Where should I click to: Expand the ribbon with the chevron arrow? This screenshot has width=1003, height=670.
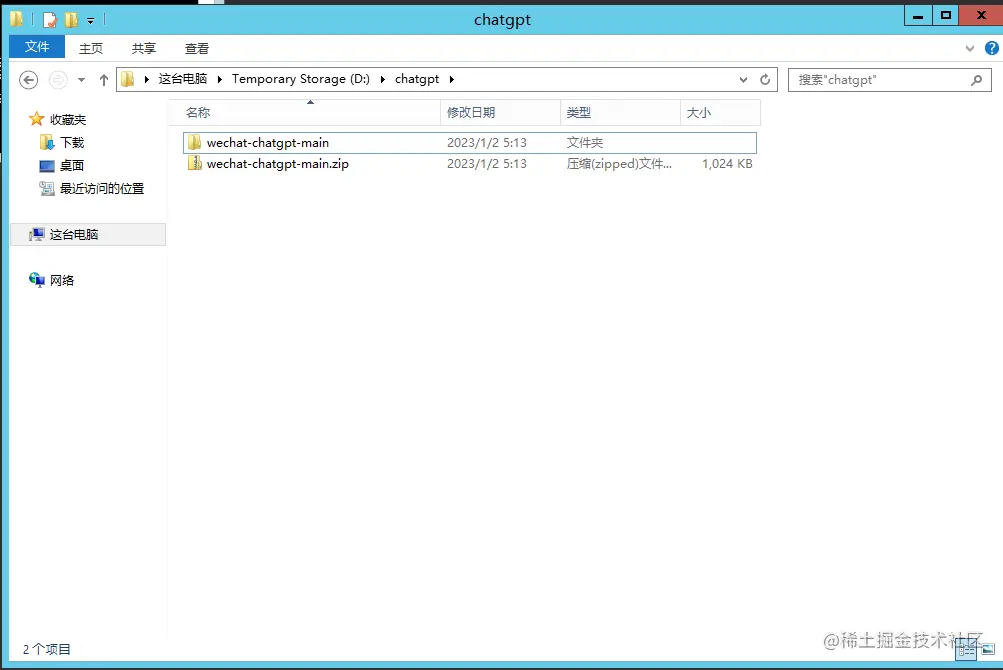click(970, 48)
